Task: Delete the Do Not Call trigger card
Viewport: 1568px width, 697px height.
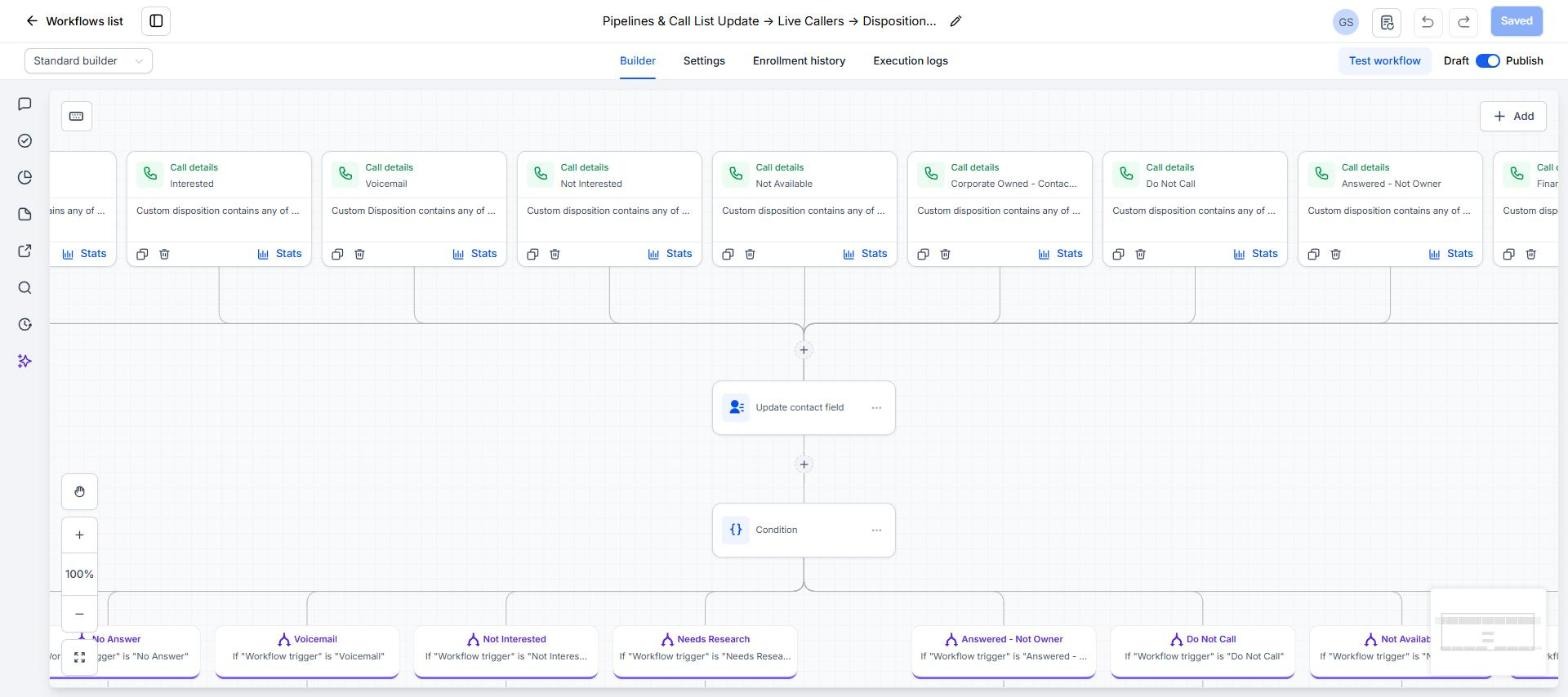Action: pos(1140,254)
